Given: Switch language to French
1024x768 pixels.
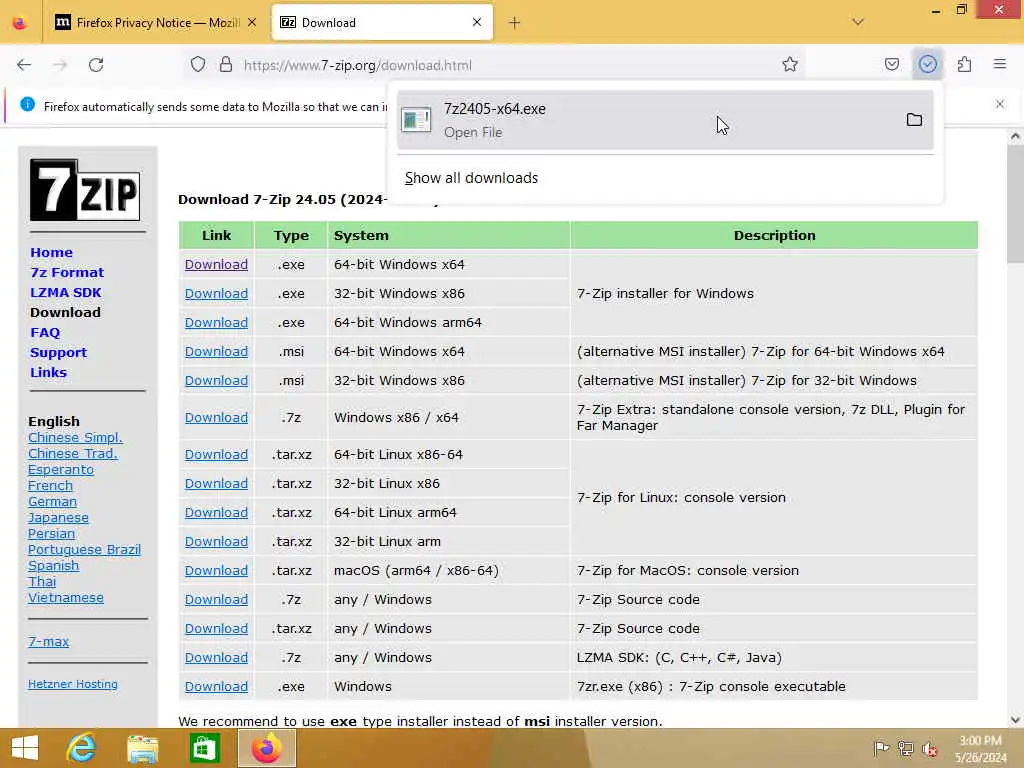Looking at the screenshot, I should click(x=50, y=485).
